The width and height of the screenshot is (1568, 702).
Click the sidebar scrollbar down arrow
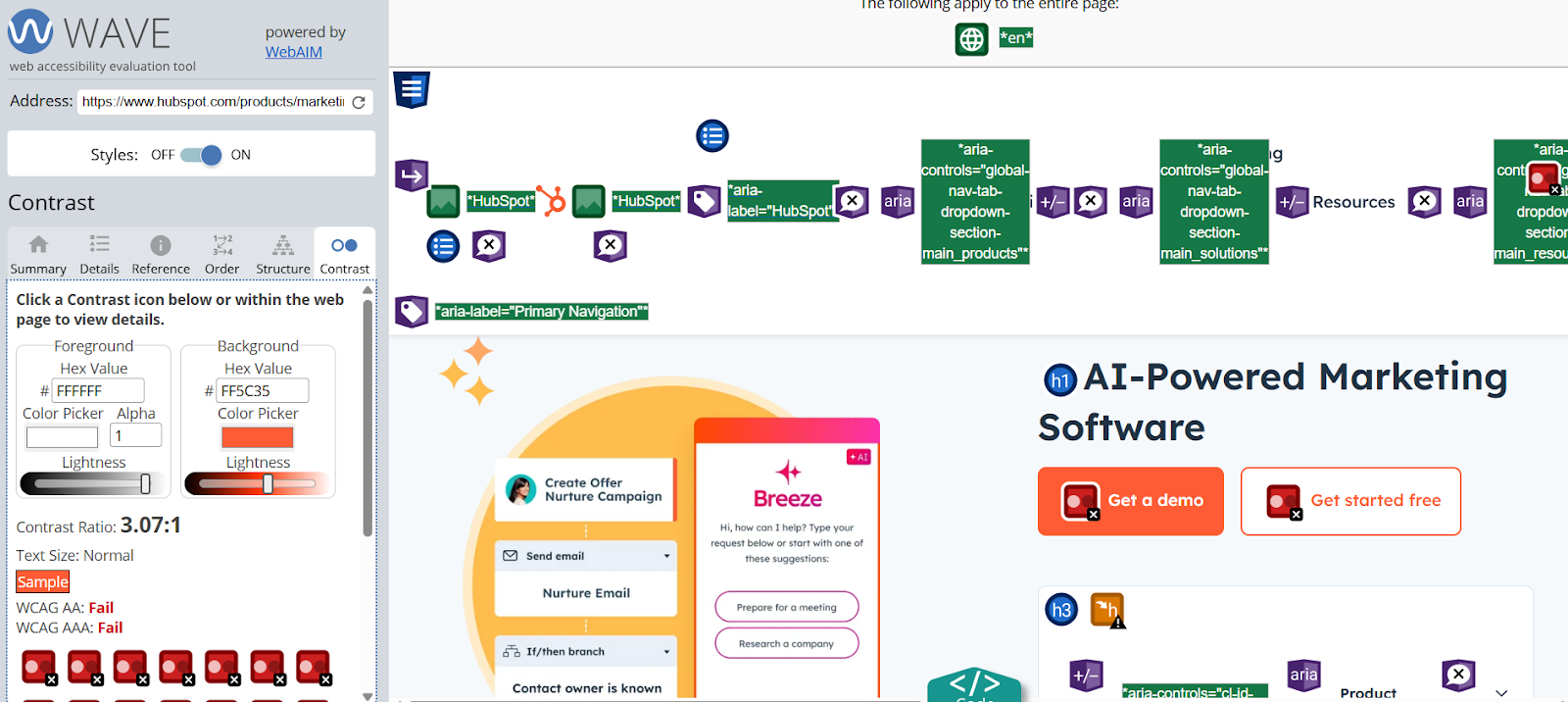pos(368,695)
